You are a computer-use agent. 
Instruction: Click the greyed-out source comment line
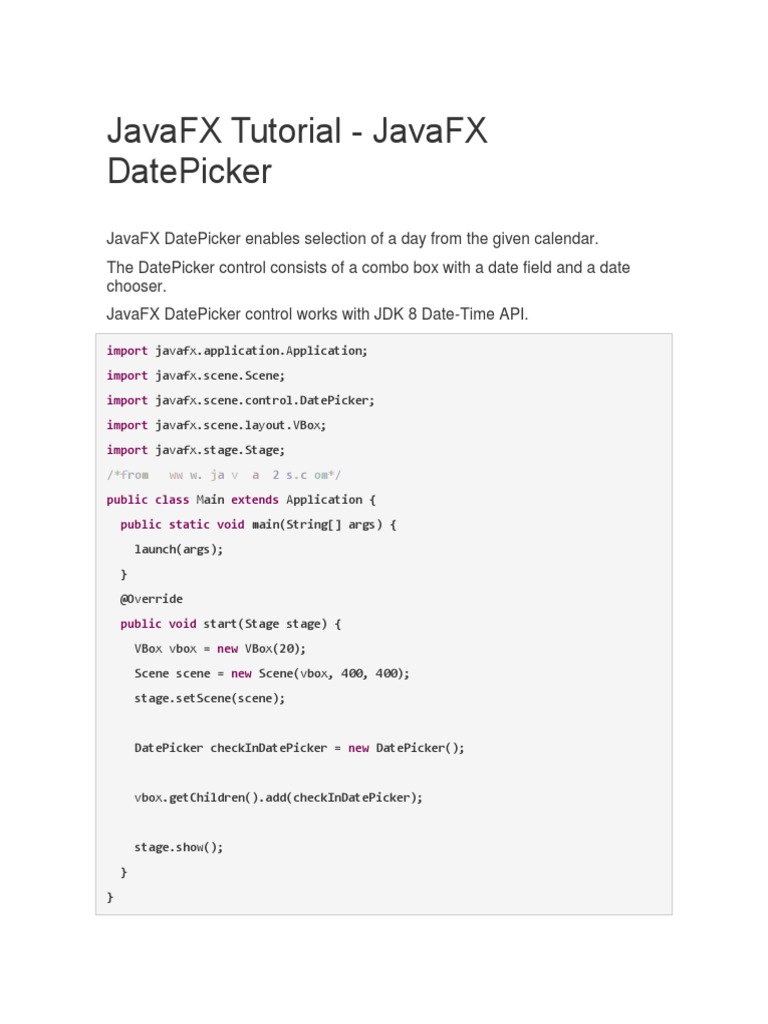(223, 475)
